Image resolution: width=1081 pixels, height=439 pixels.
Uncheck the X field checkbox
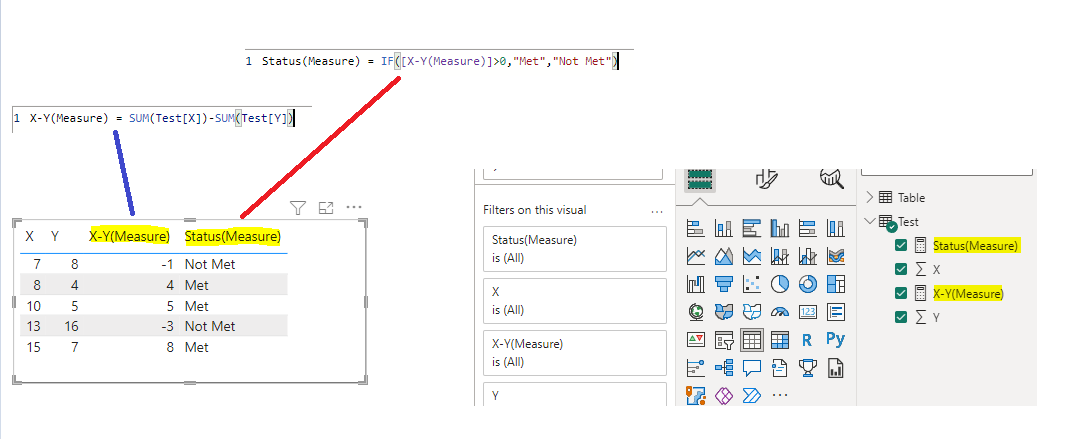click(900, 269)
